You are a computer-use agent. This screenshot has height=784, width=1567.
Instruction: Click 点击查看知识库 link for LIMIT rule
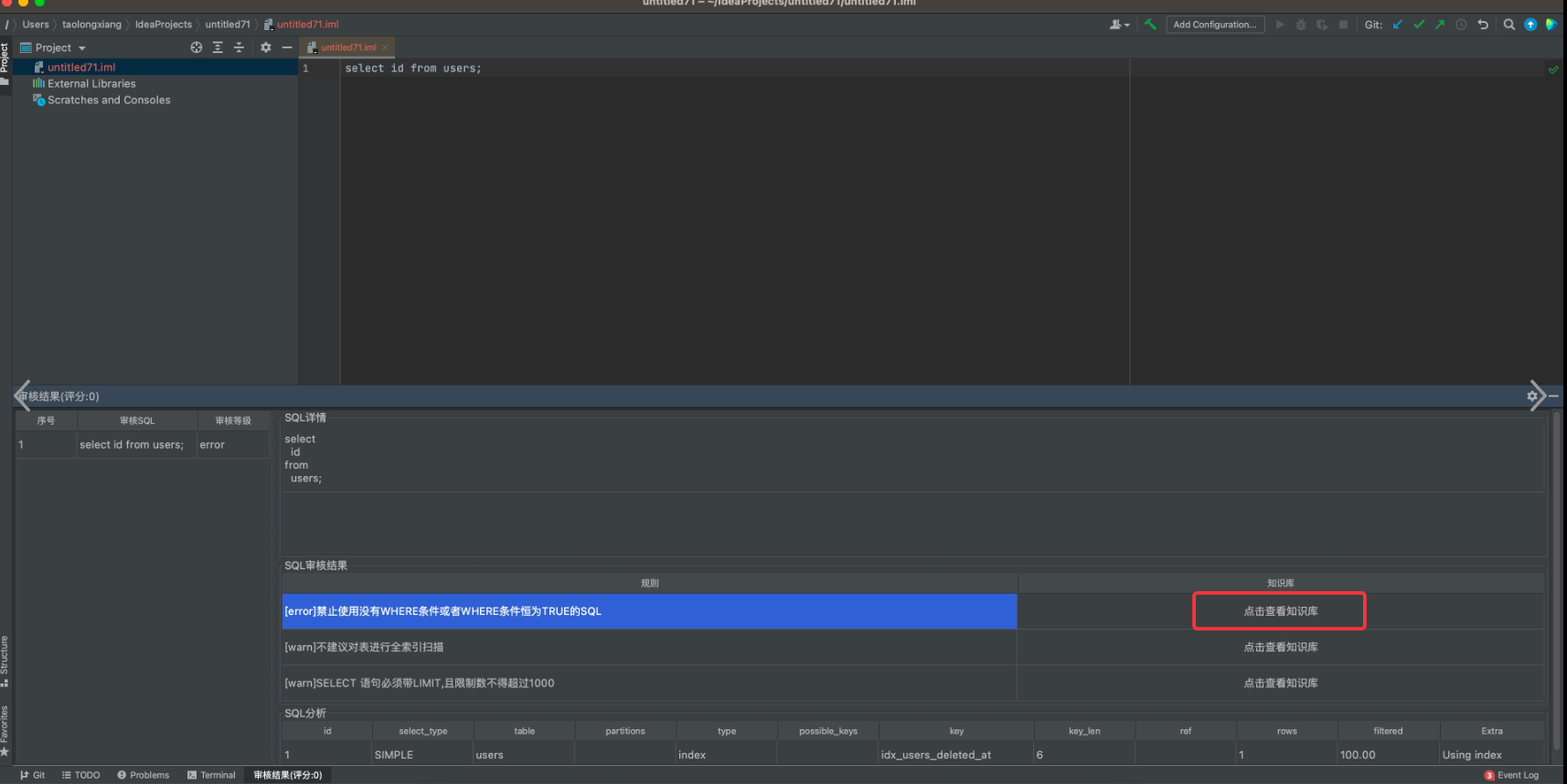coord(1280,683)
